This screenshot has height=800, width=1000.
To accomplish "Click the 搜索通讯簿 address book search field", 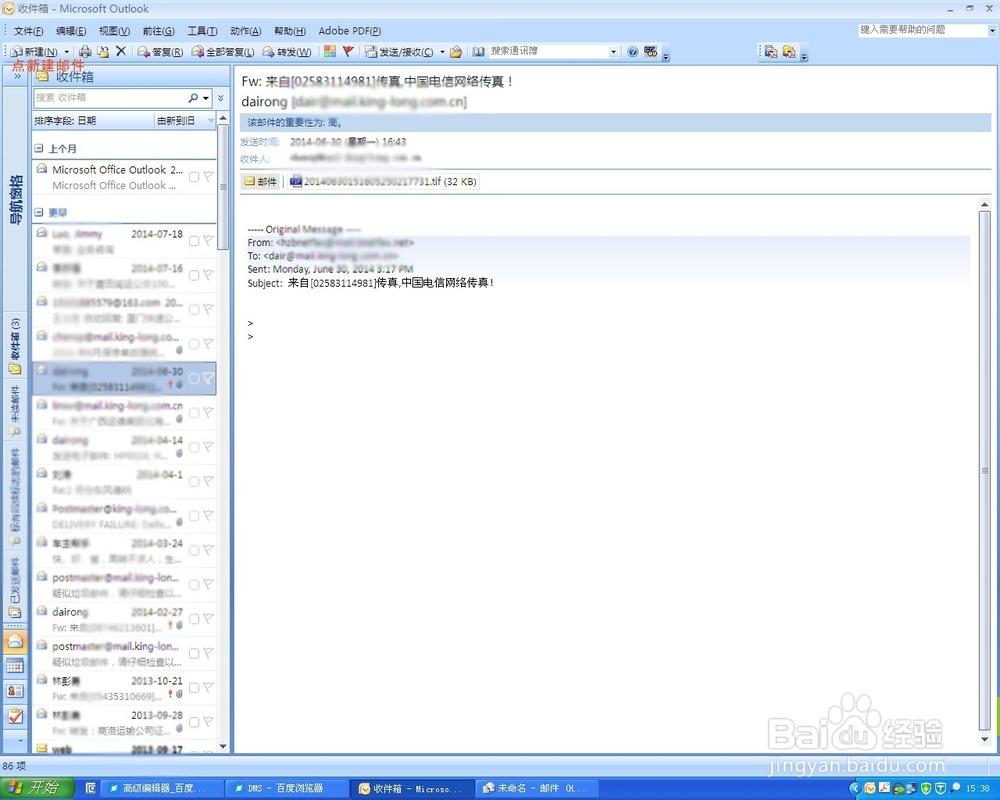I will pos(548,51).
